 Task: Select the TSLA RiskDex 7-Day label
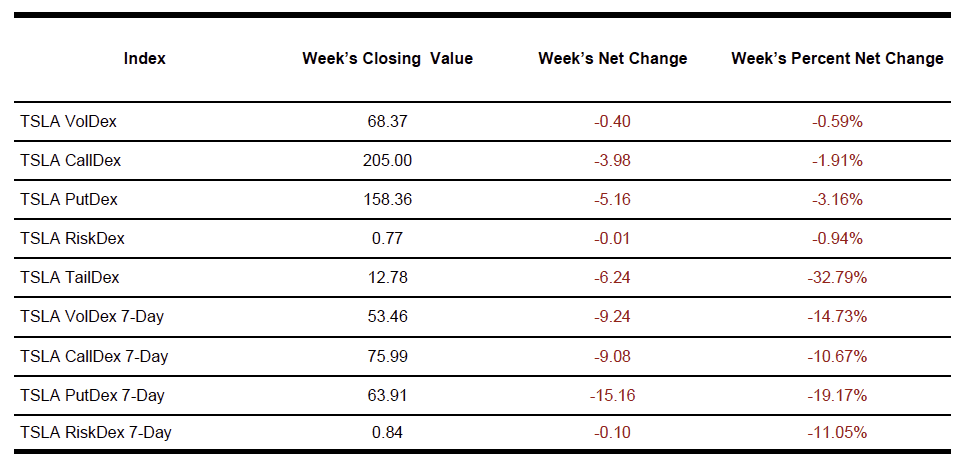96,433
